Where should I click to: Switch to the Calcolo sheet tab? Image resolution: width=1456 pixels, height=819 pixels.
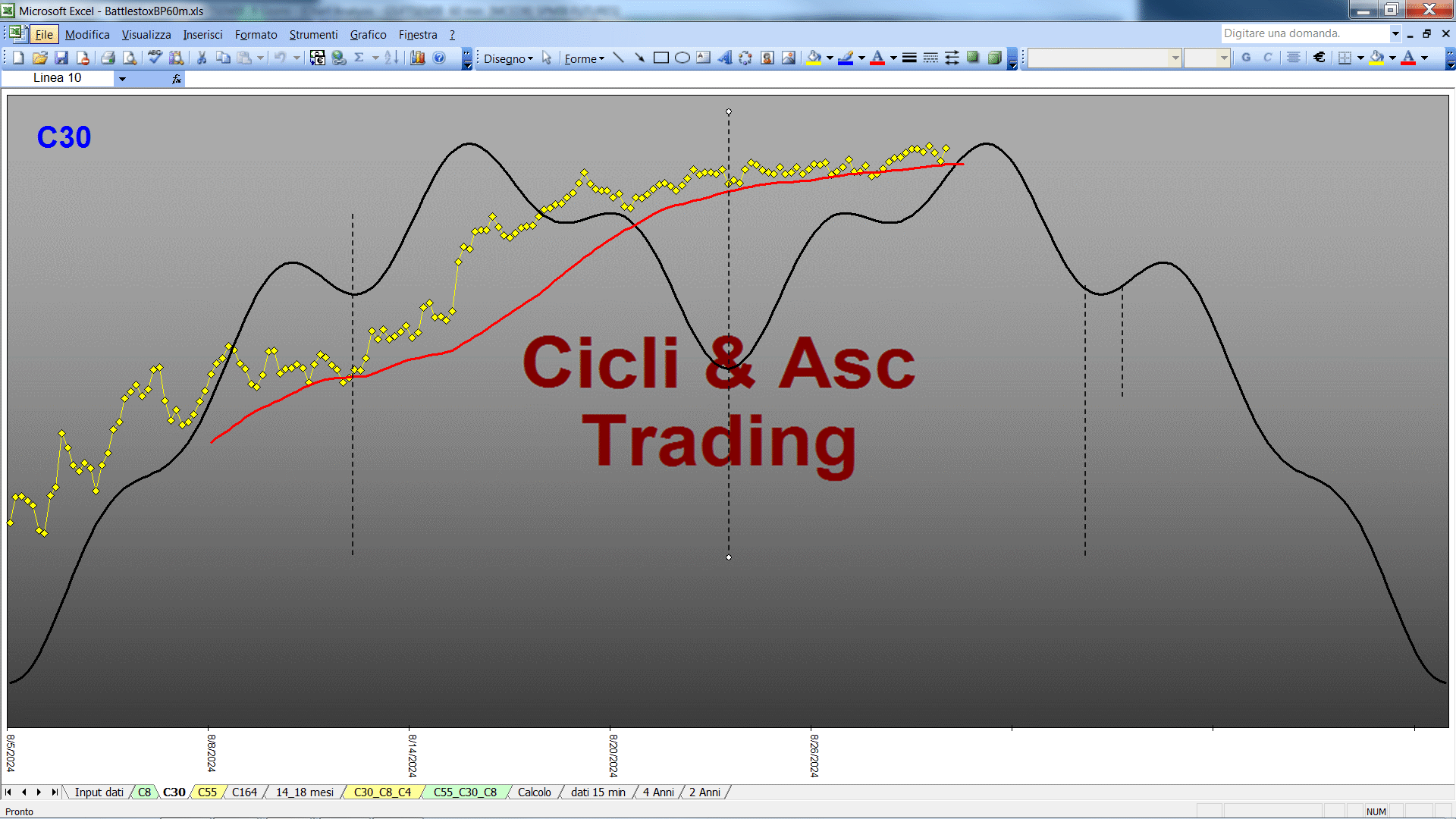[x=534, y=792]
